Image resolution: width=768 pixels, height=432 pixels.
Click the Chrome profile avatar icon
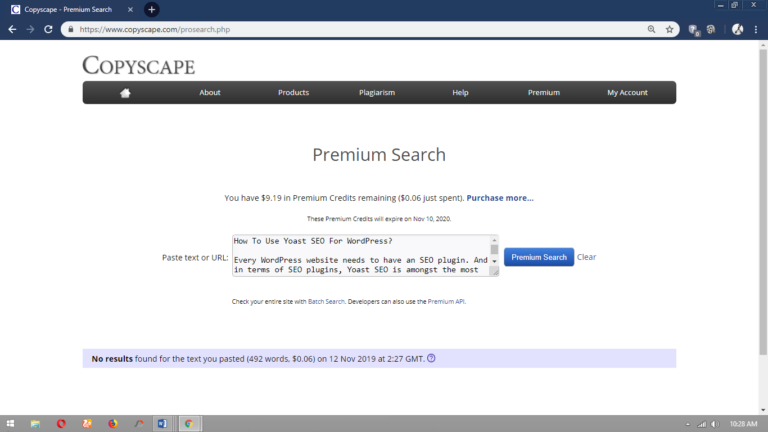[x=737, y=30]
